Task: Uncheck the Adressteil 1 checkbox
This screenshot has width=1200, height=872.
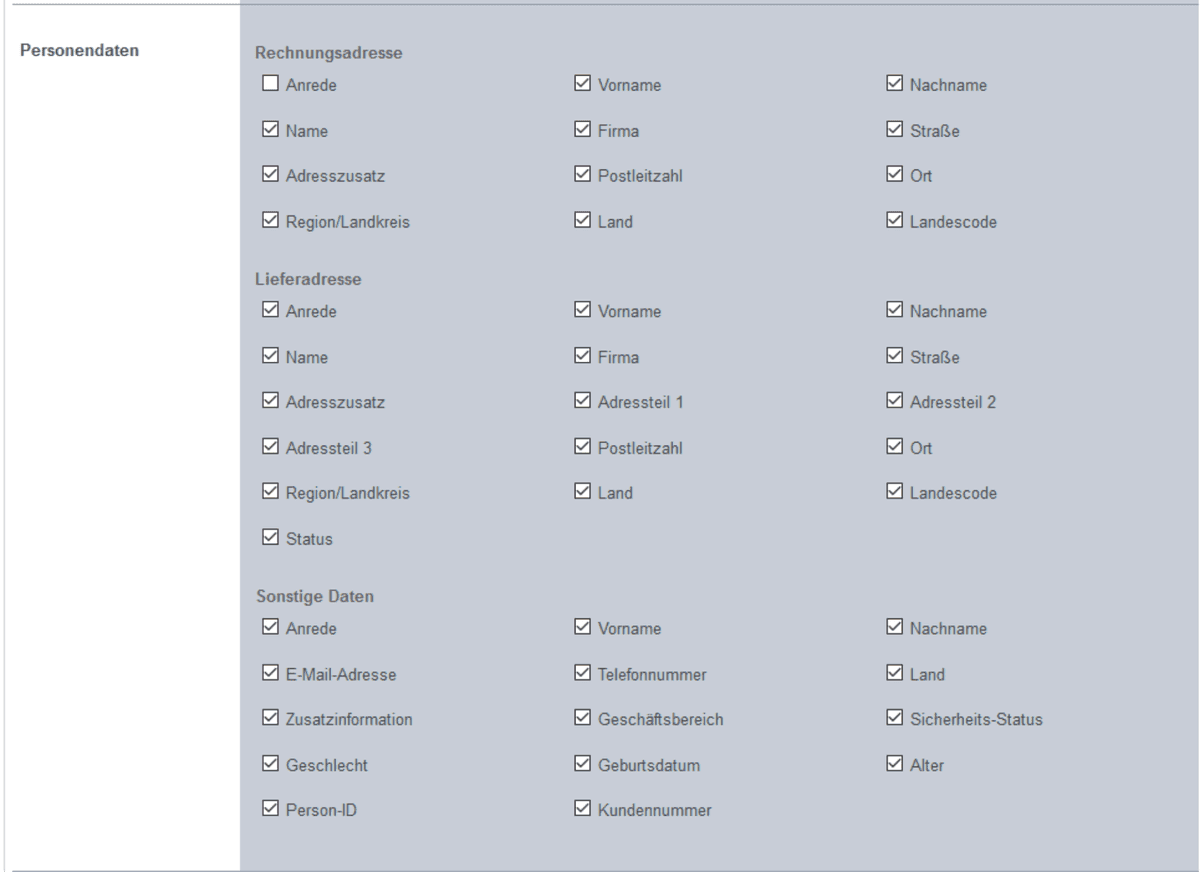Action: pos(582,402)
